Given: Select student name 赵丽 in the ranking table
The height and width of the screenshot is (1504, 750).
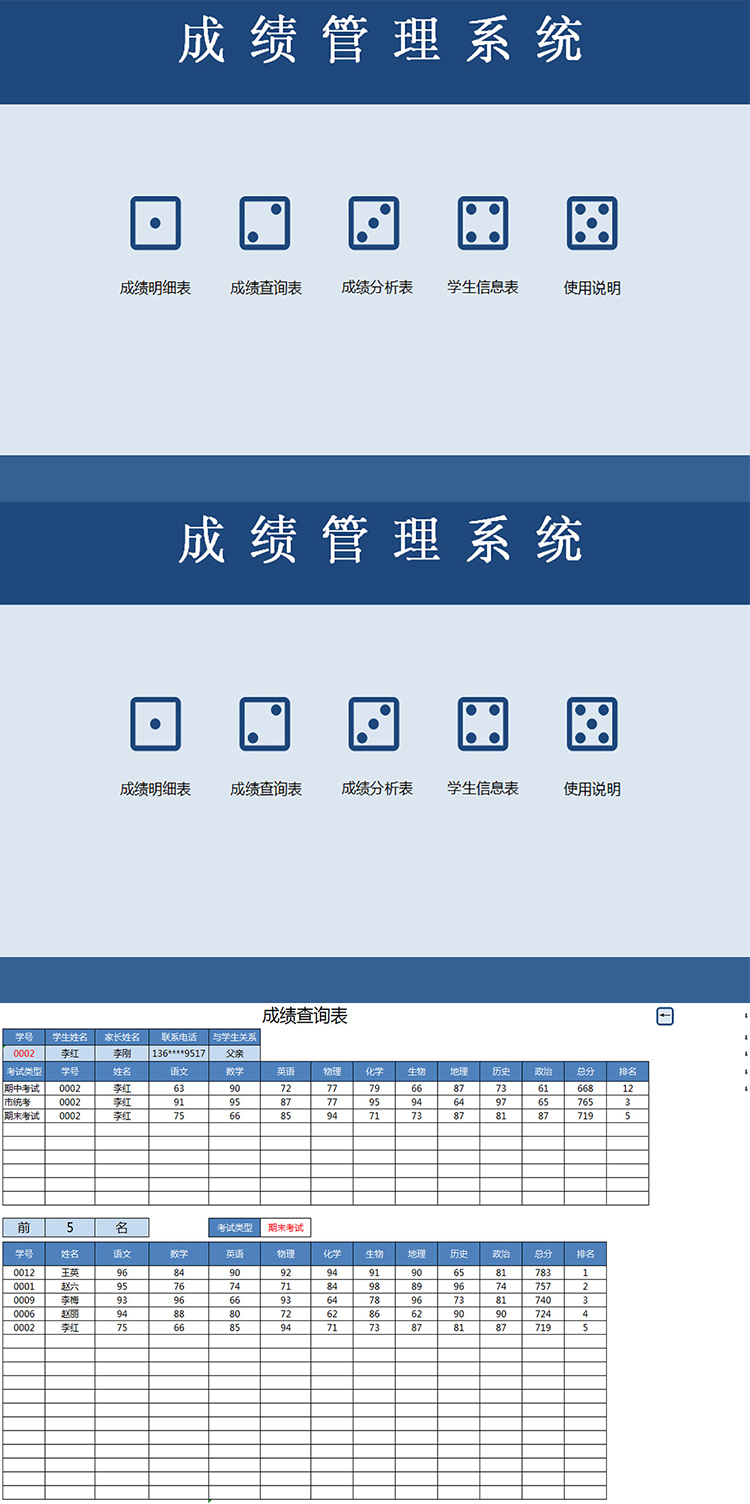Looking at the screenshot, I should (70, 1314).
